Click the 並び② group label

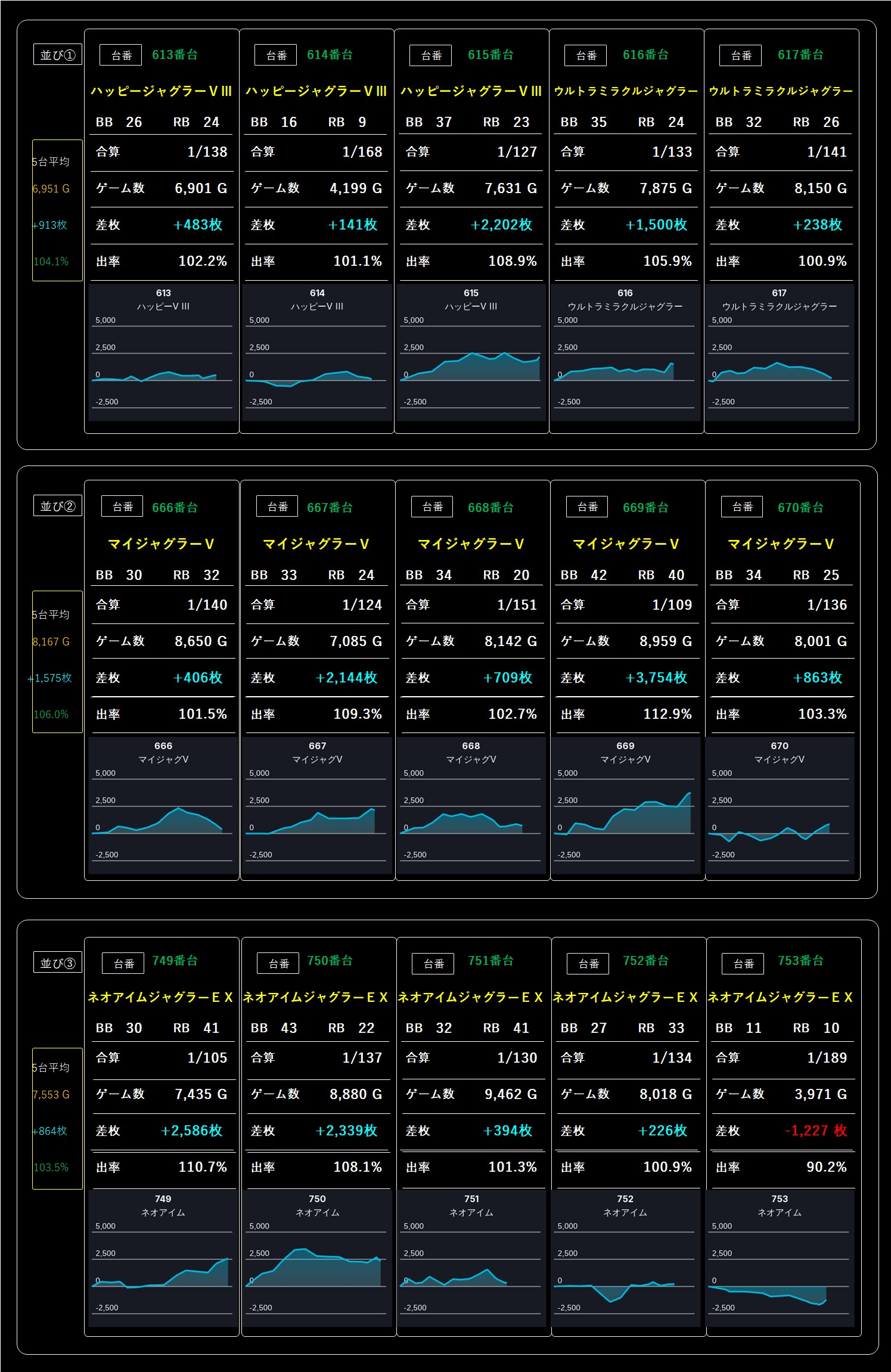coord(58,507)
